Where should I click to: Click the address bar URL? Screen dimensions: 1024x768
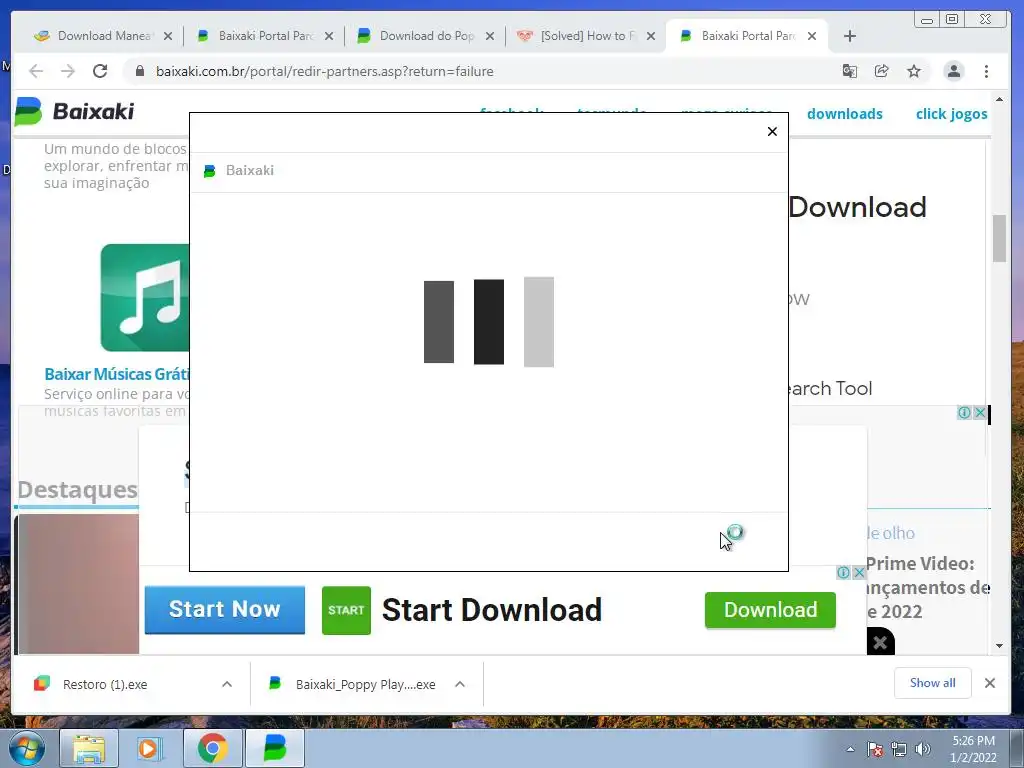click(325, 71)
